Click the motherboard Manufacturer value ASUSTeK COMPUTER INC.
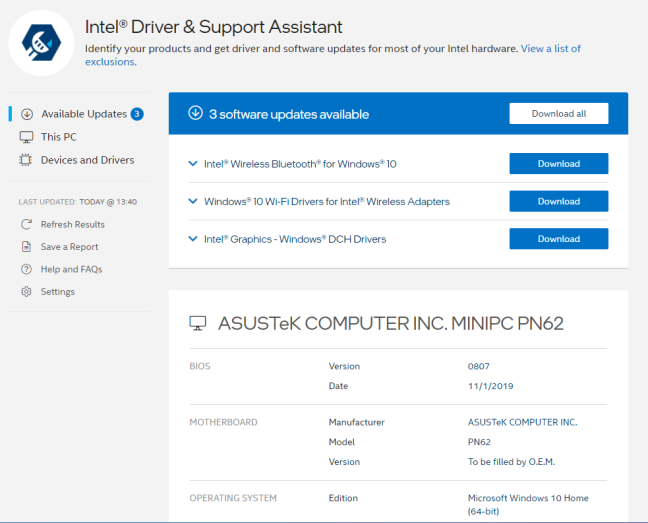This screenshot has height=523, width=648. 522,422
